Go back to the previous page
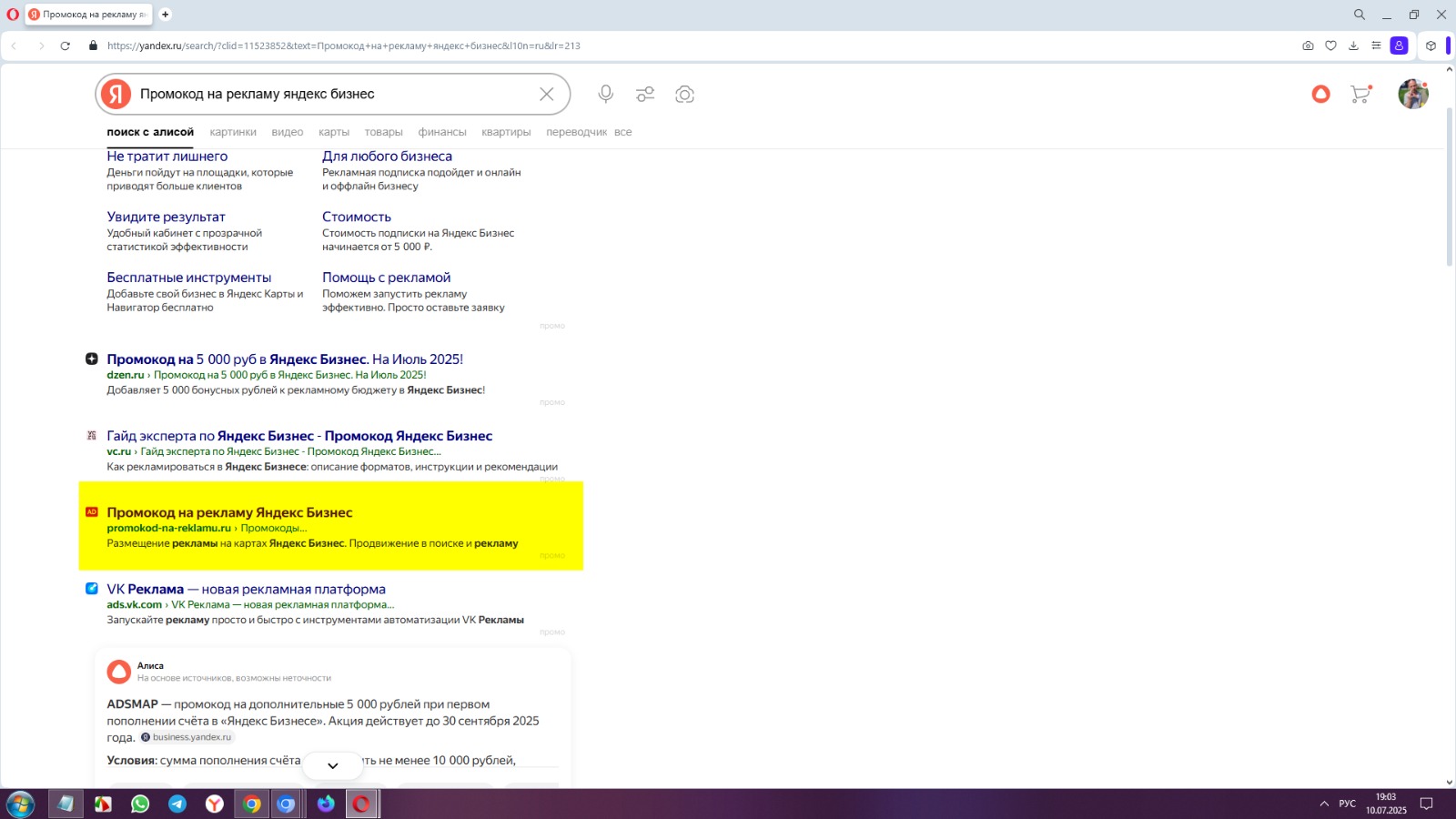 coord(15,45)
